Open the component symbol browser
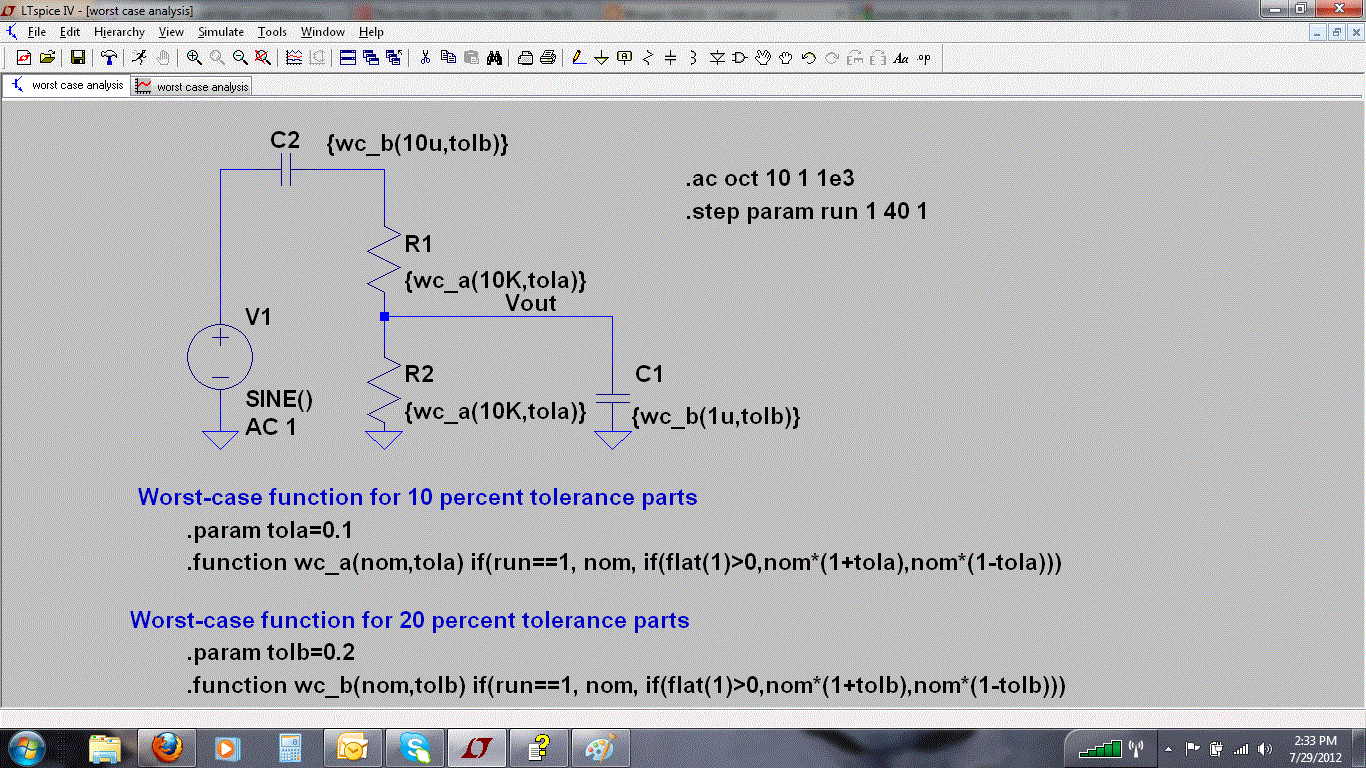Image resolution: width=1366 pixels, height=768 pixels. point(738,57)
